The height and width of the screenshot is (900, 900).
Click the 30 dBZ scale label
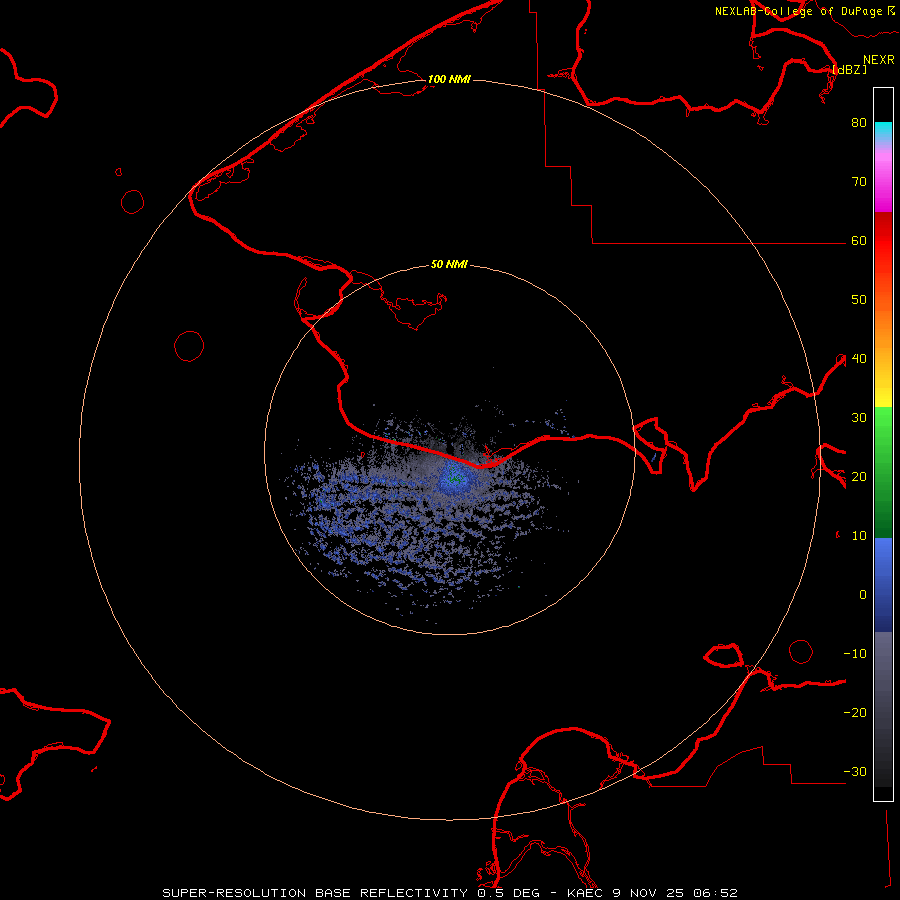point(859,418)
